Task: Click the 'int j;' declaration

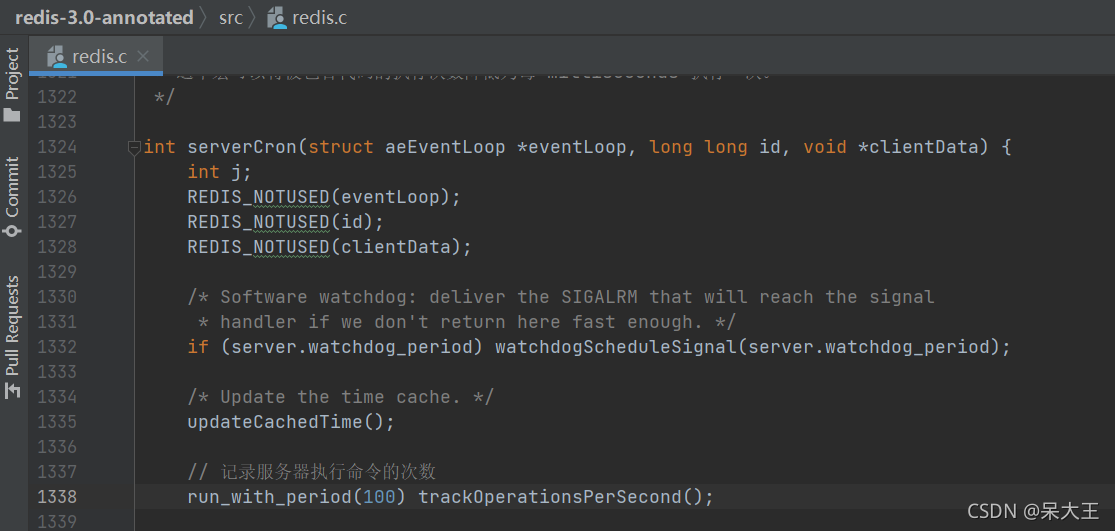Action: tap(220, 172)
